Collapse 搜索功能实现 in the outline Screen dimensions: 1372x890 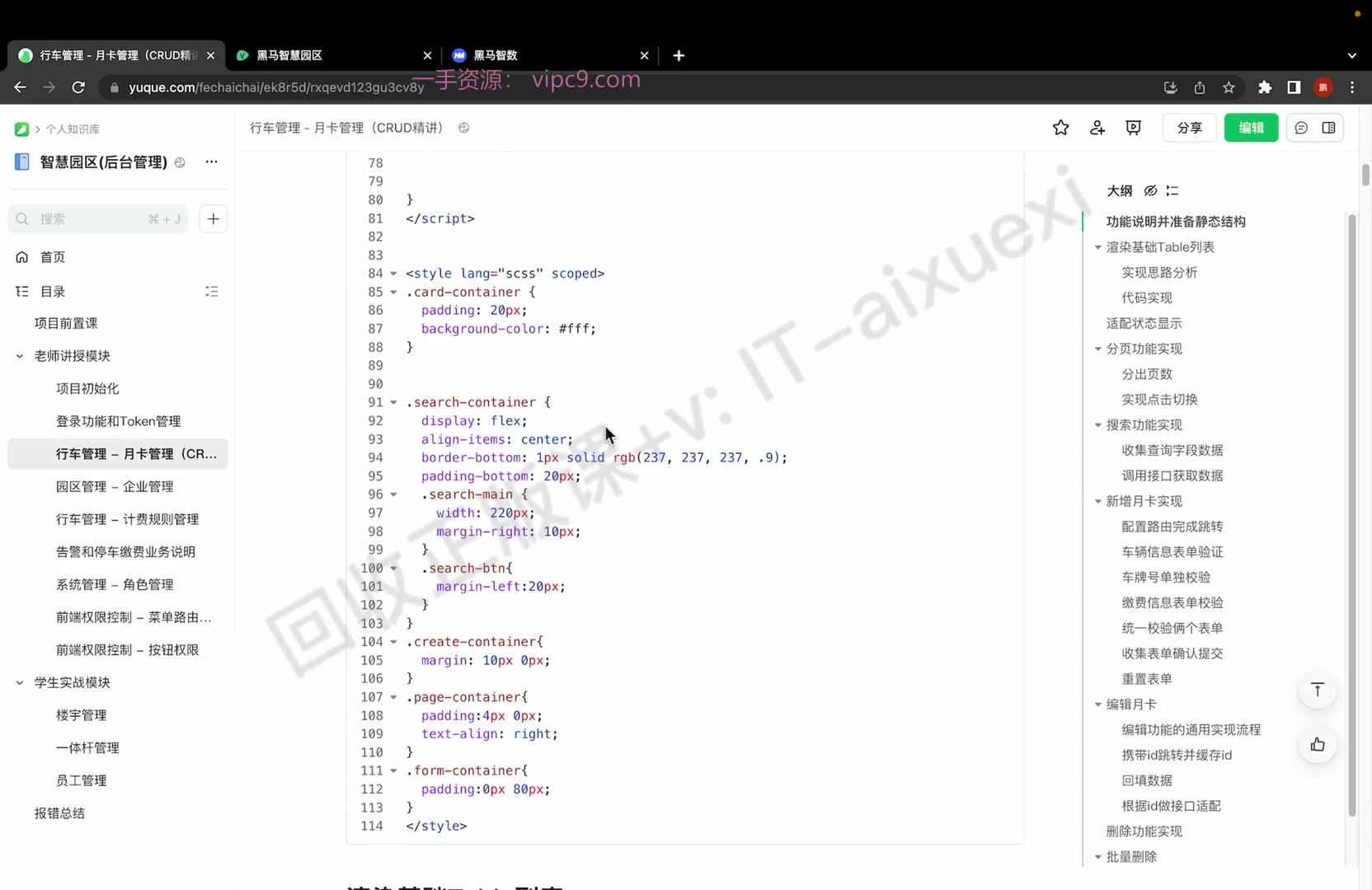click(x=1098, y=425)
